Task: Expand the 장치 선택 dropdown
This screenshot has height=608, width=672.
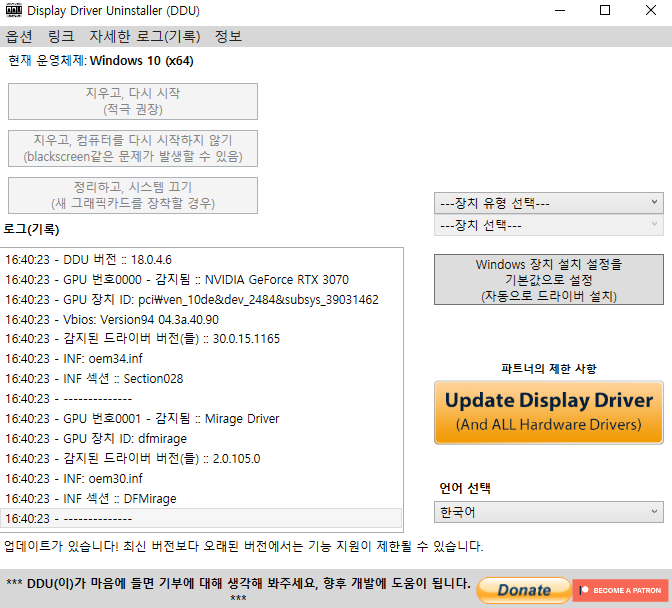Action: click(549, 225)
